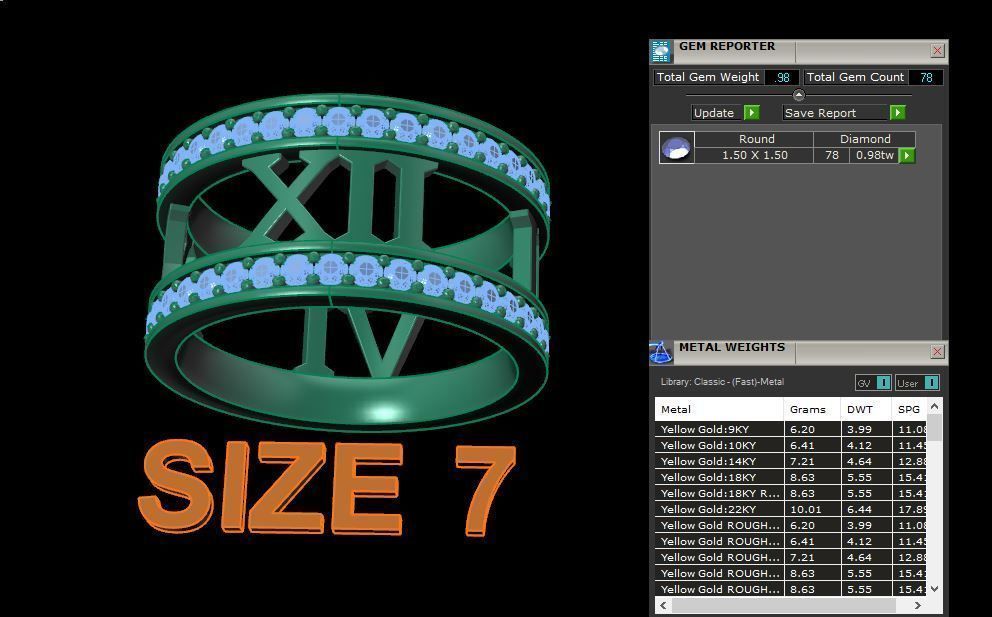Click the Library: Classic - (Fast)-Metal label
The height and width of the screenshot is (617, 992).
coord(722,382)
